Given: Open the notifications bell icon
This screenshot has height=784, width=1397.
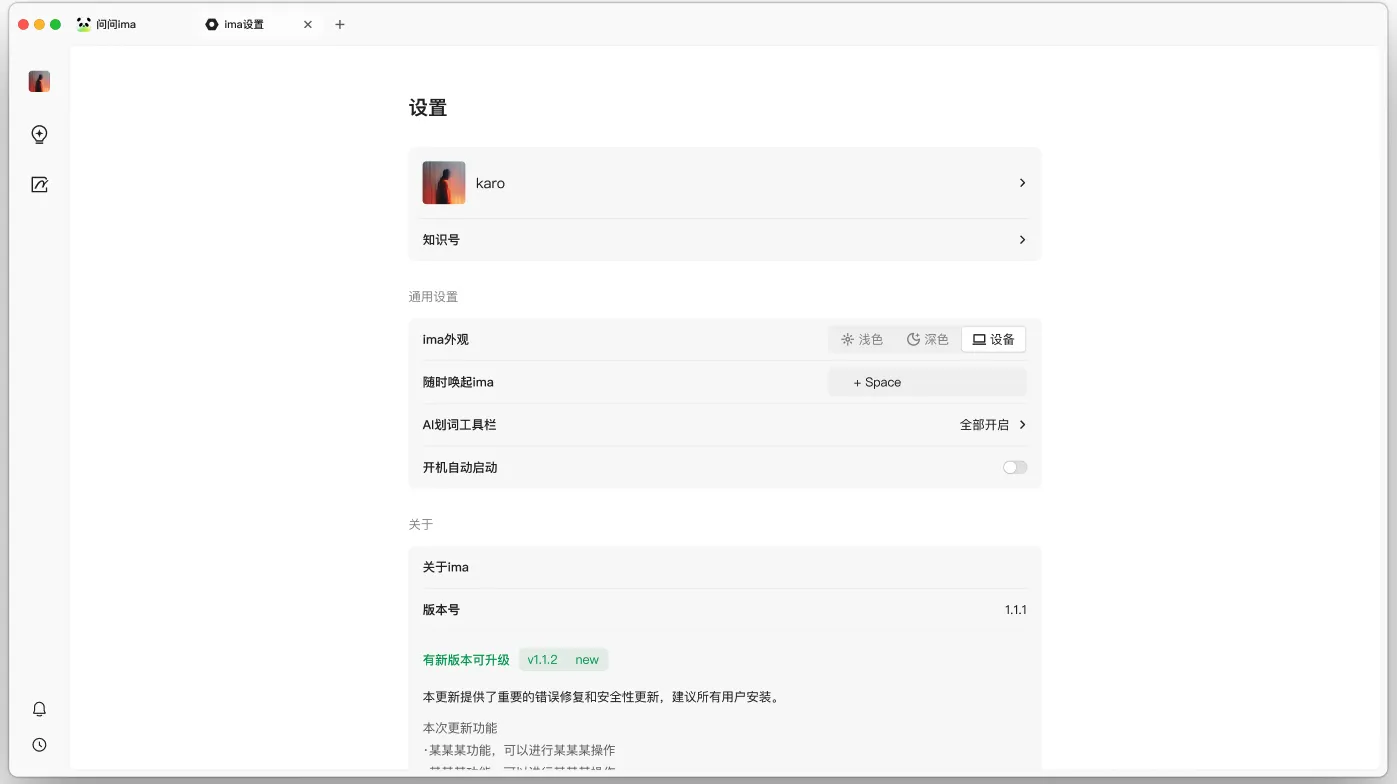Looking at the screenshot, I should [x=39, y=709].
